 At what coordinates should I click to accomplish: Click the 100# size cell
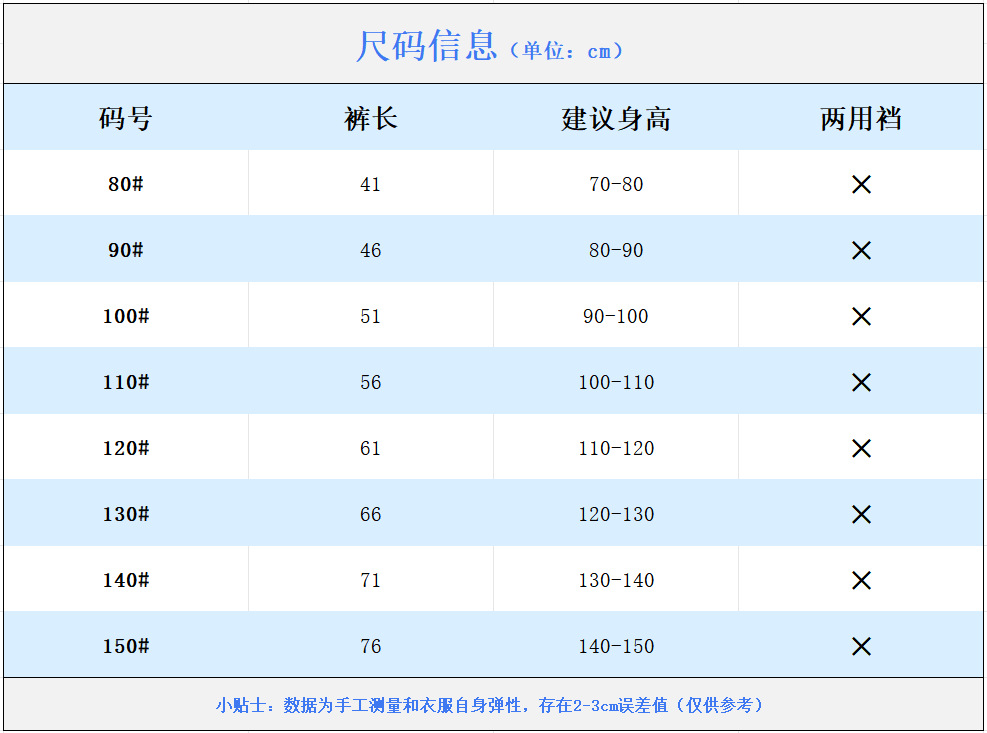coord(125,316)
